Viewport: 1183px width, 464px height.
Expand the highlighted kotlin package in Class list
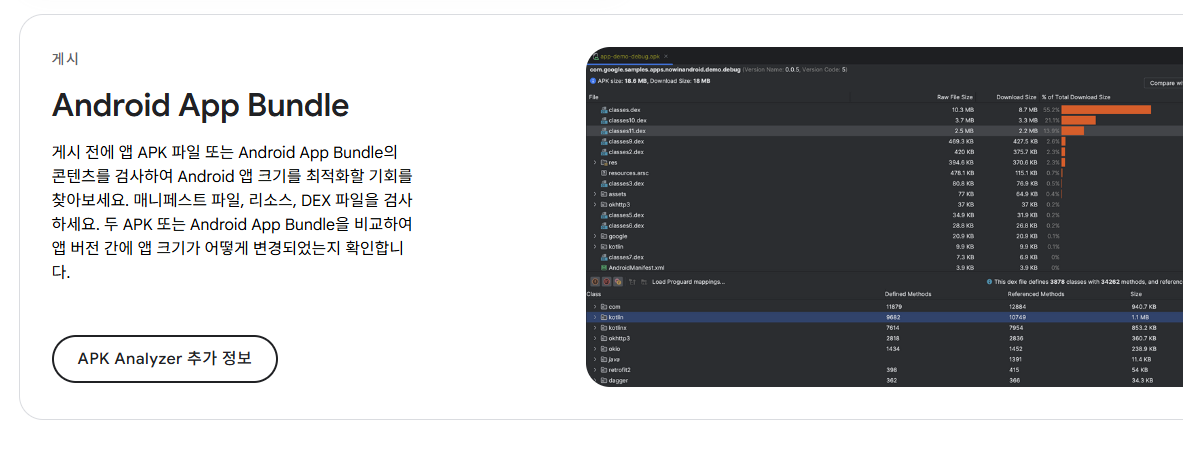click(595, 318)
